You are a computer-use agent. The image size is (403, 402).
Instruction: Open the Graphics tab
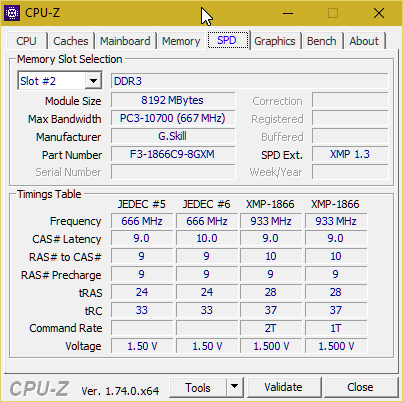[275, 41]
